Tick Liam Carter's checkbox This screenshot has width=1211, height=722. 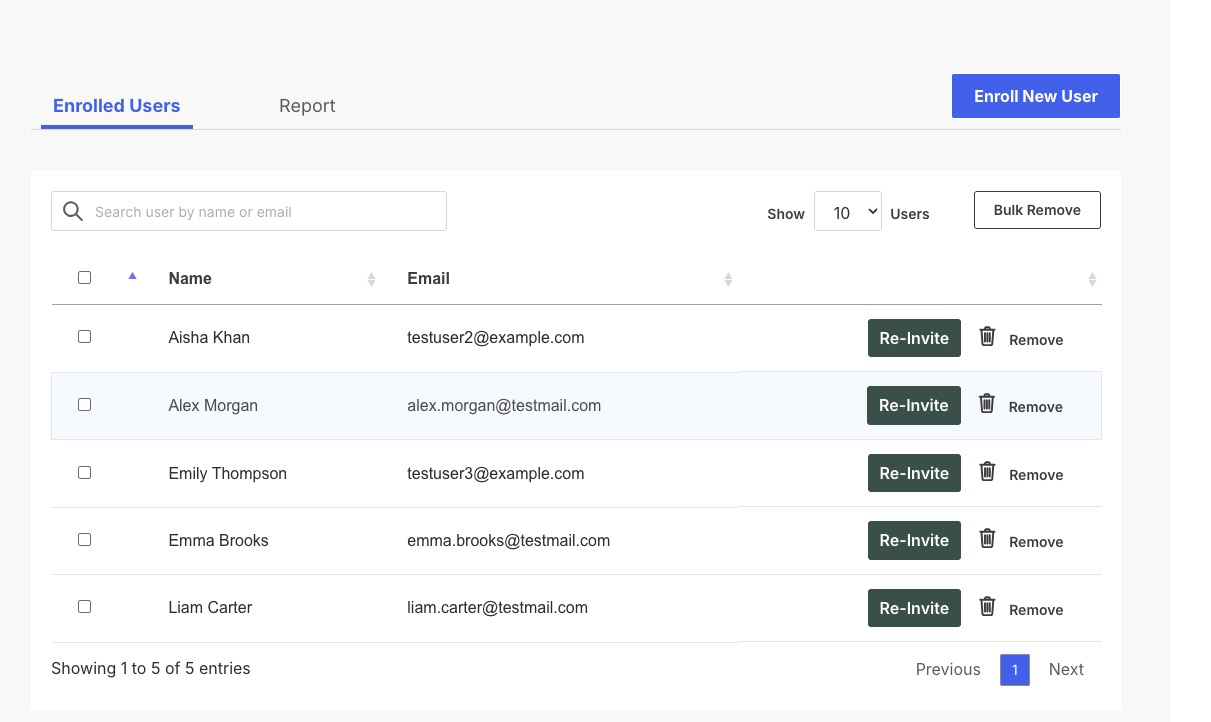coord(84,607)
